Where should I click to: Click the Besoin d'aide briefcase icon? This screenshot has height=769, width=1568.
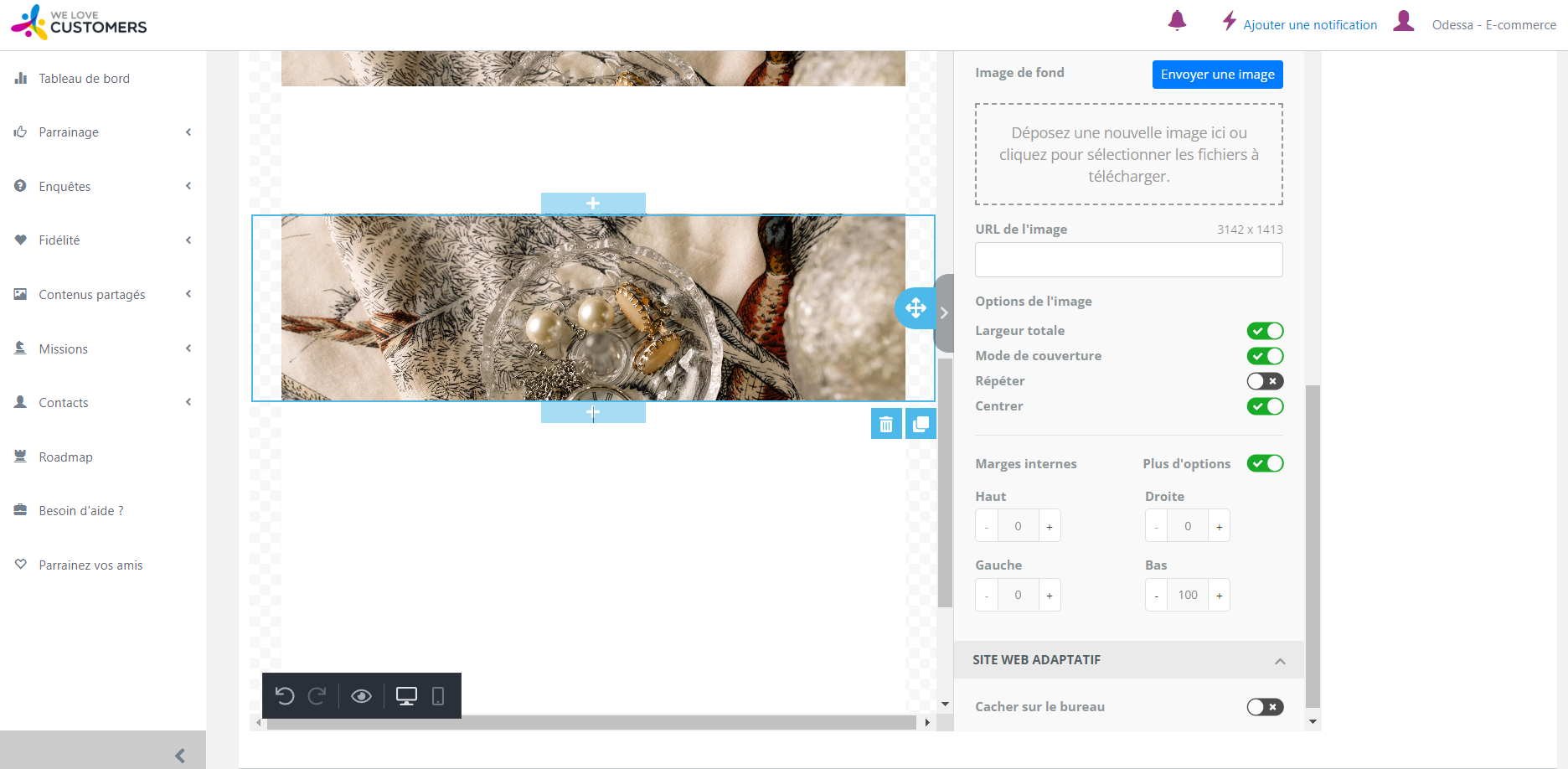[21, 510]
